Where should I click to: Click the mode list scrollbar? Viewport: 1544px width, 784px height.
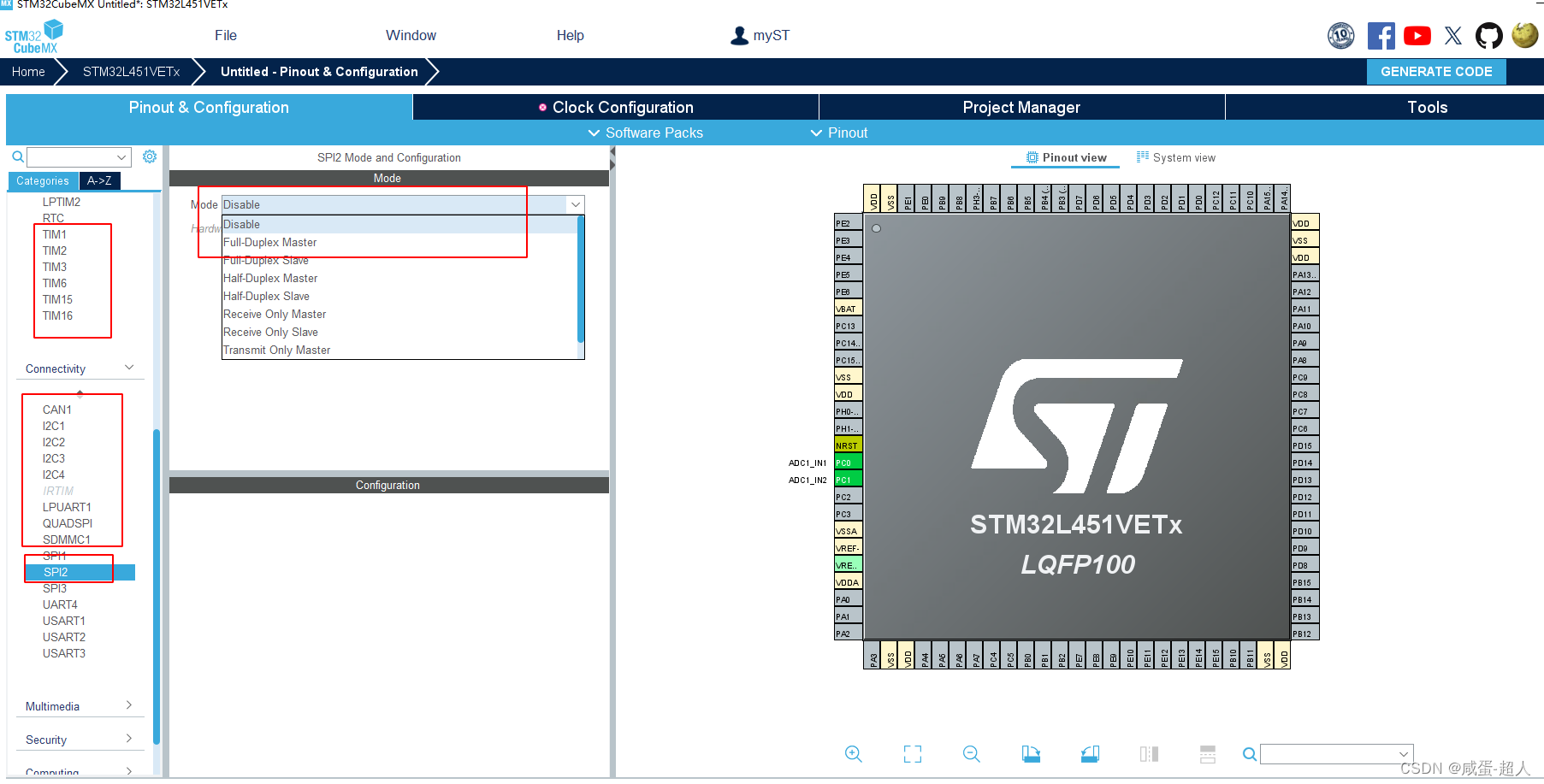click(x=581, y=279)
